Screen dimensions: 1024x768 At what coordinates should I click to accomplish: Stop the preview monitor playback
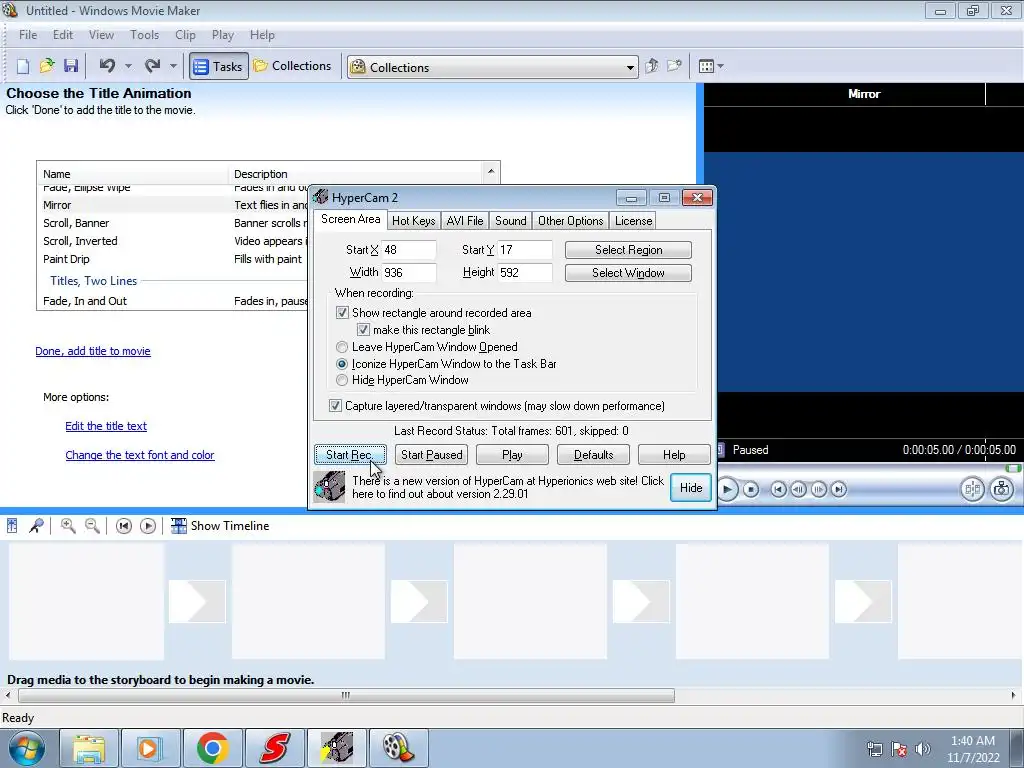pyautogui.click(x=751, y=489)
